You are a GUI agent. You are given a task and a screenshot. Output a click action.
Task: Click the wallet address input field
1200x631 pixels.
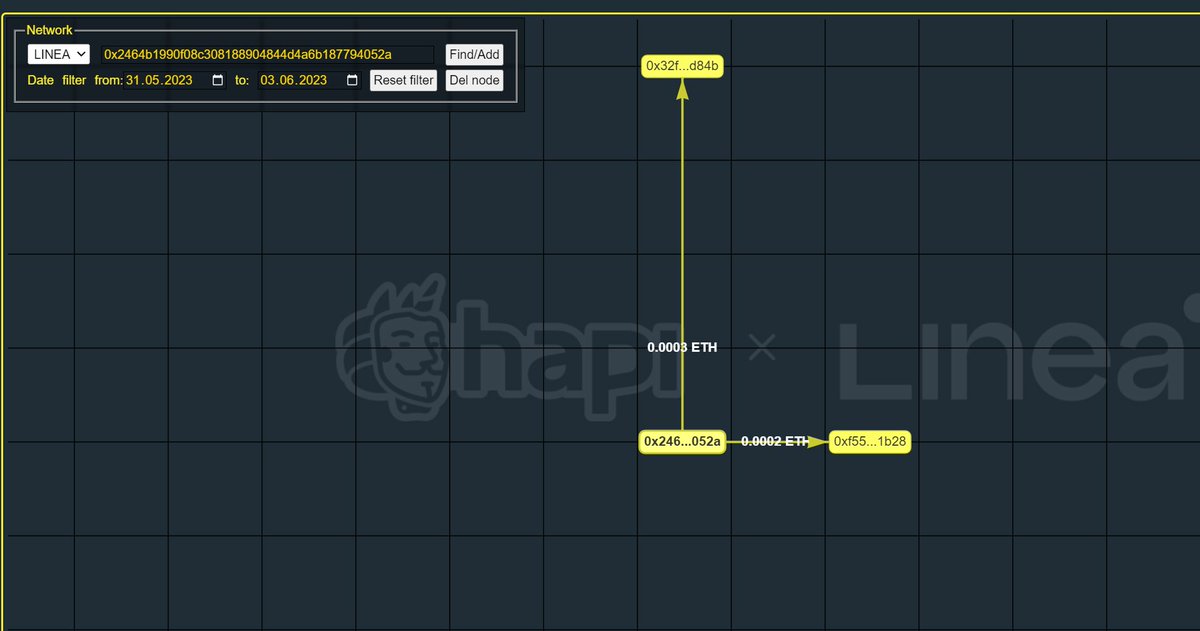[268, 54]
